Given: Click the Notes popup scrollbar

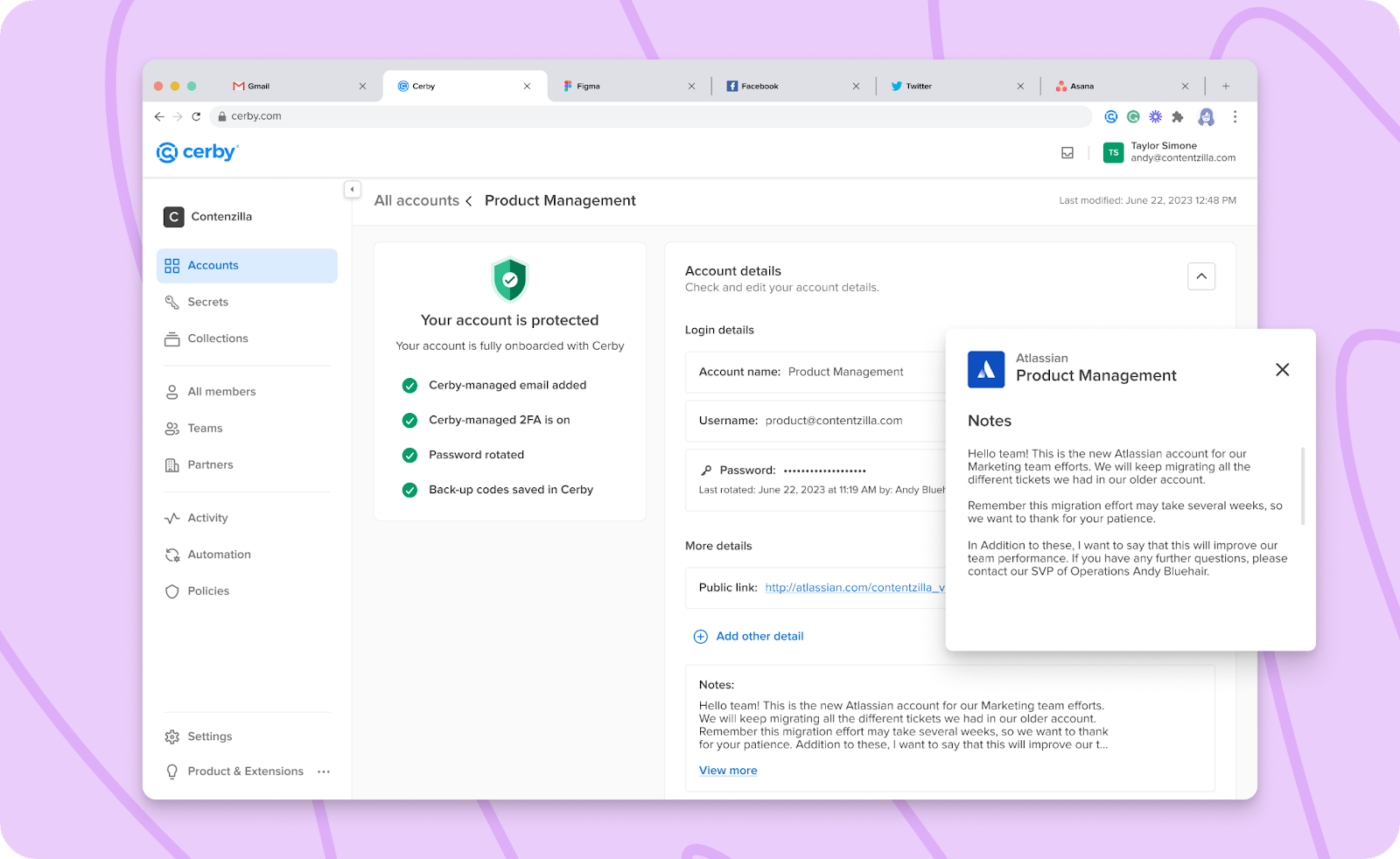Looking at the screenshot, I should (x=1303, y=486).
